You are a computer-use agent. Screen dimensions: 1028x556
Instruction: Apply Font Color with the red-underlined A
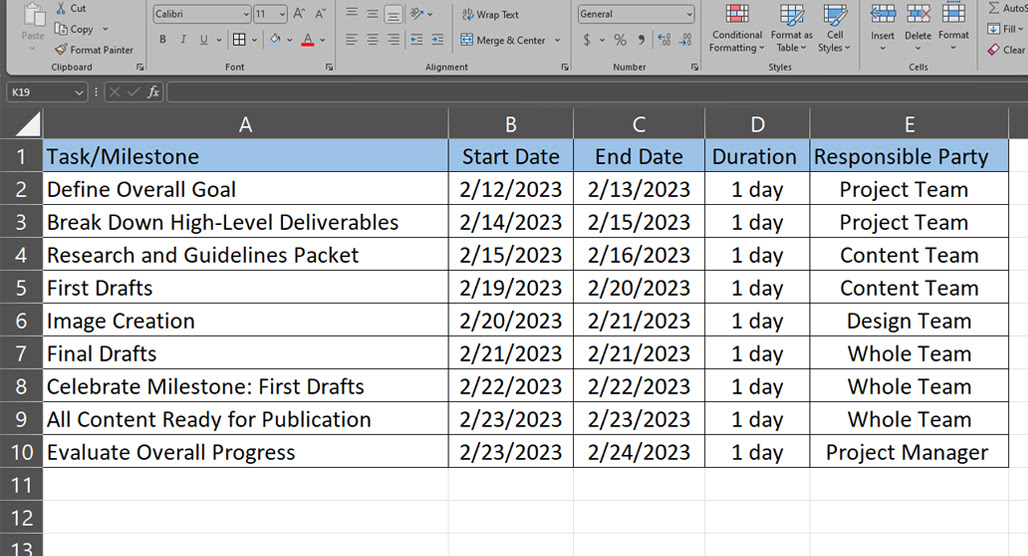(307, 39)
